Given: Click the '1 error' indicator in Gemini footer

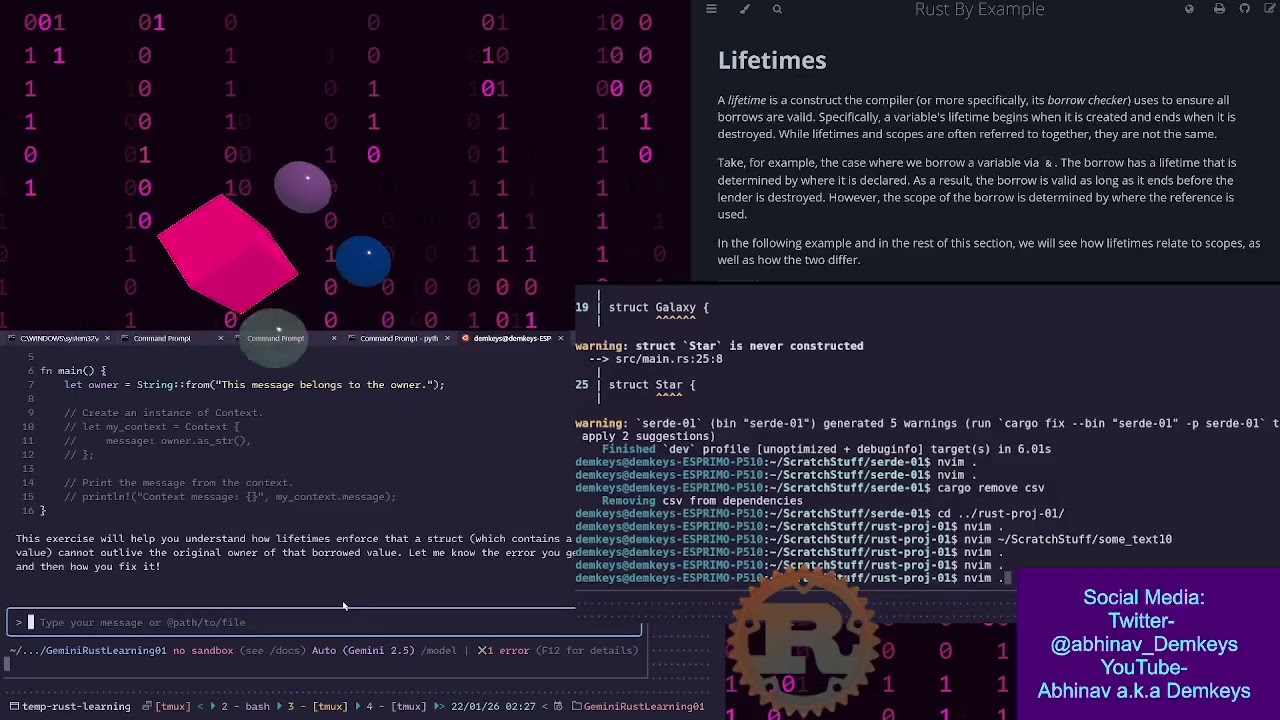Looking at the screenshot, I should pos(503,650).
